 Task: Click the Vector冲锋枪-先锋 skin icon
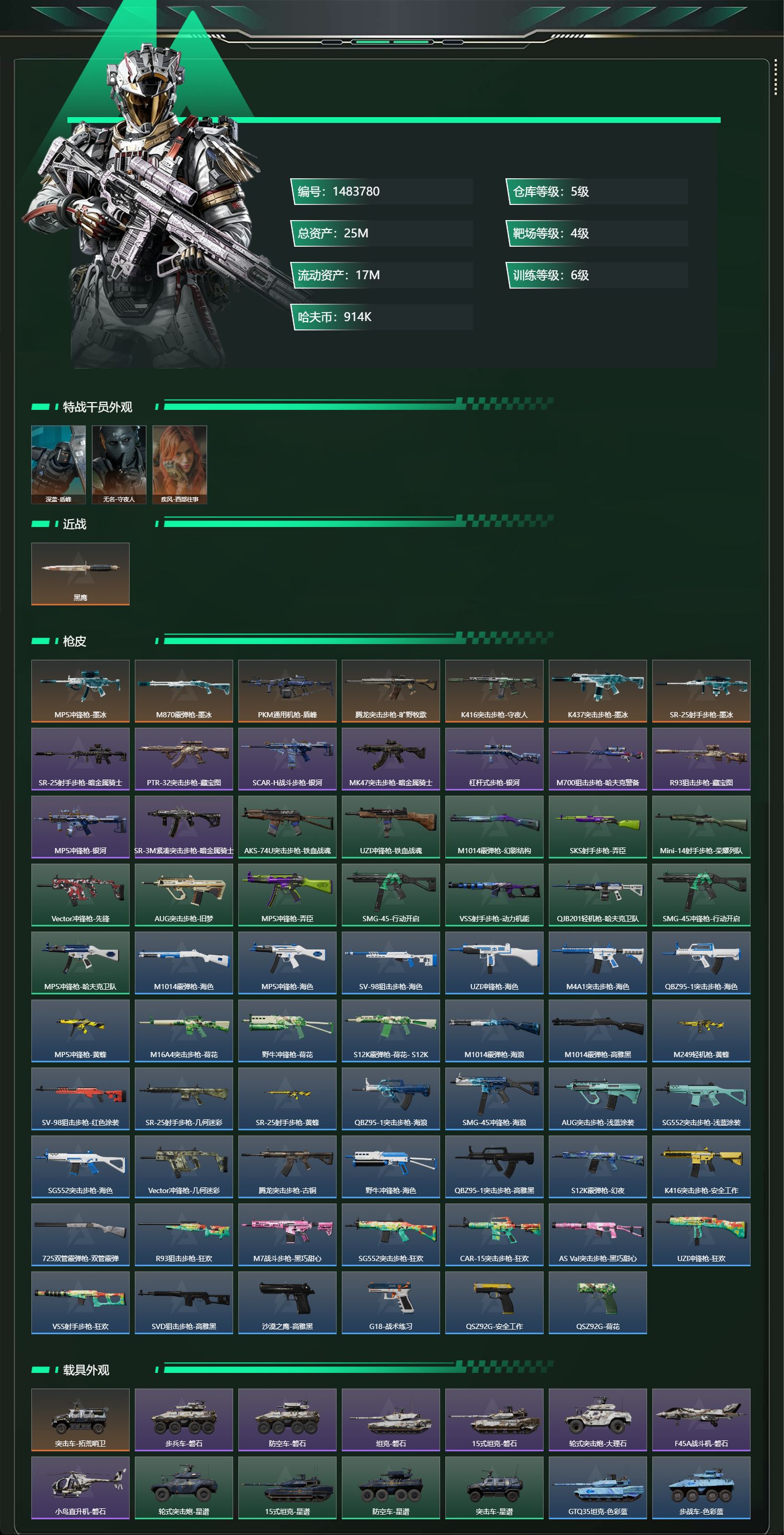click(x=80, y=895)
